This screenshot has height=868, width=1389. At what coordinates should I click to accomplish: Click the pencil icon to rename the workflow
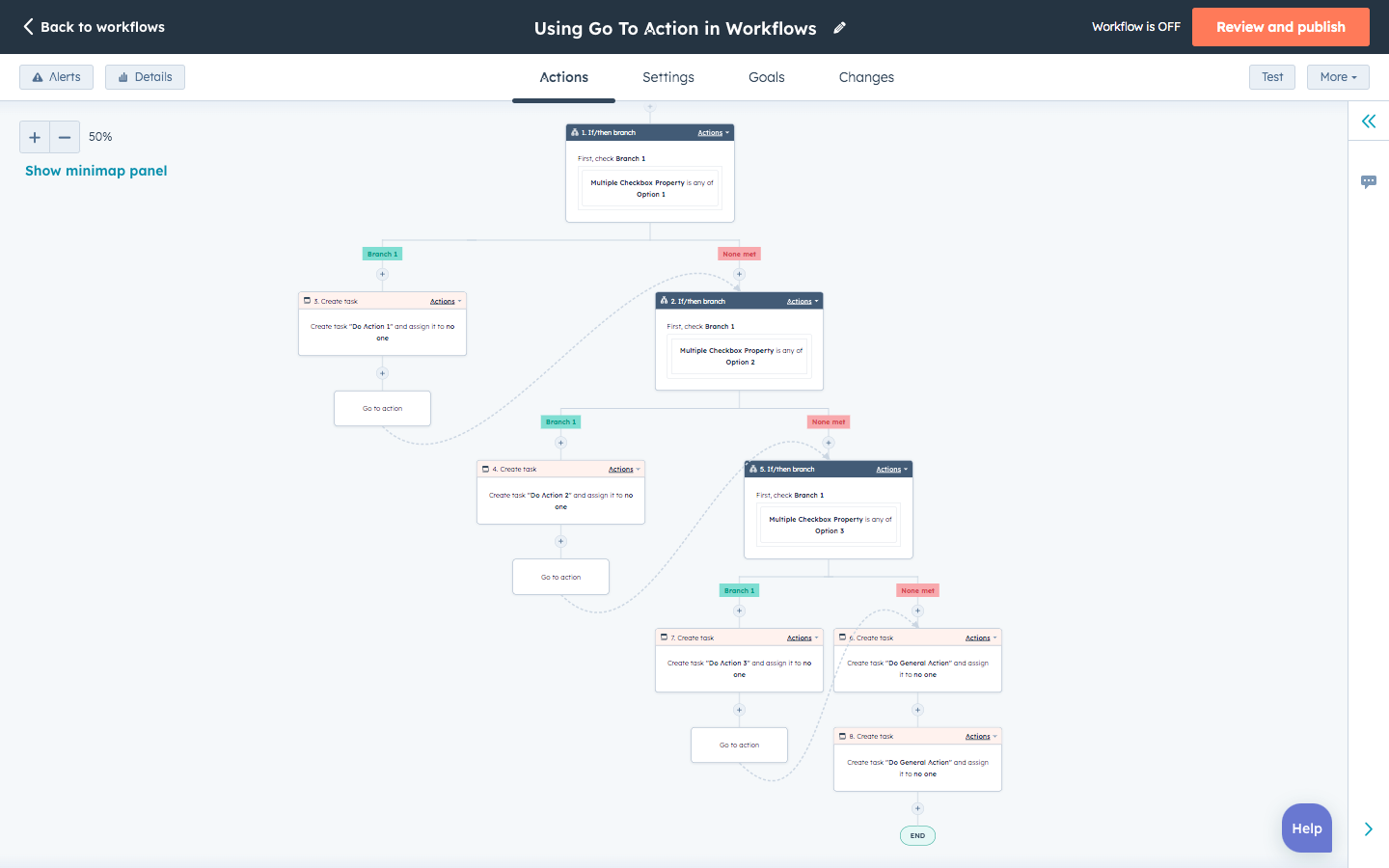839,28
